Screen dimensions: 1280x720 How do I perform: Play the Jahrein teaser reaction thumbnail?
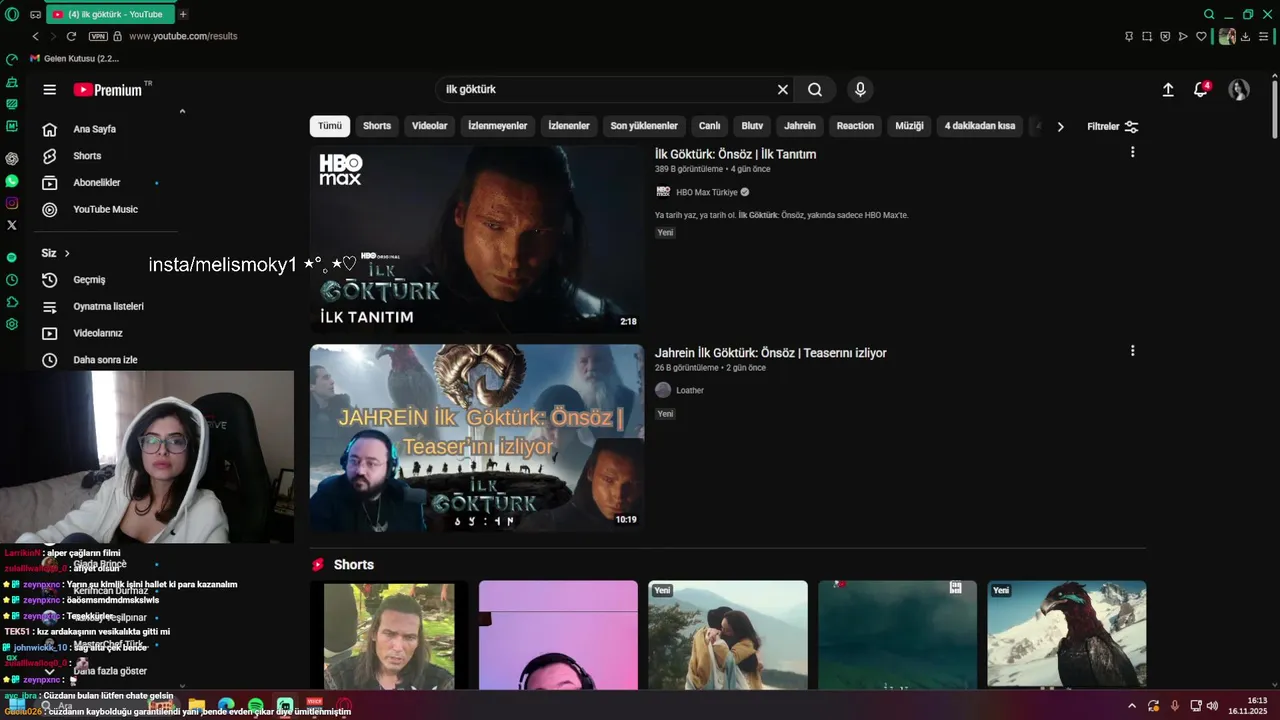pyautogui.click(x=477, y=438)
